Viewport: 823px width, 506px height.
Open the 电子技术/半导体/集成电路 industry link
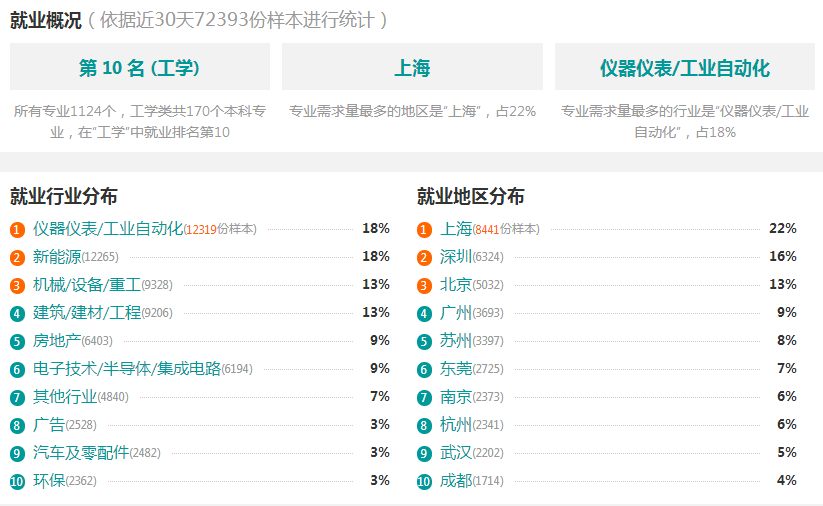[x=127, y=368]
